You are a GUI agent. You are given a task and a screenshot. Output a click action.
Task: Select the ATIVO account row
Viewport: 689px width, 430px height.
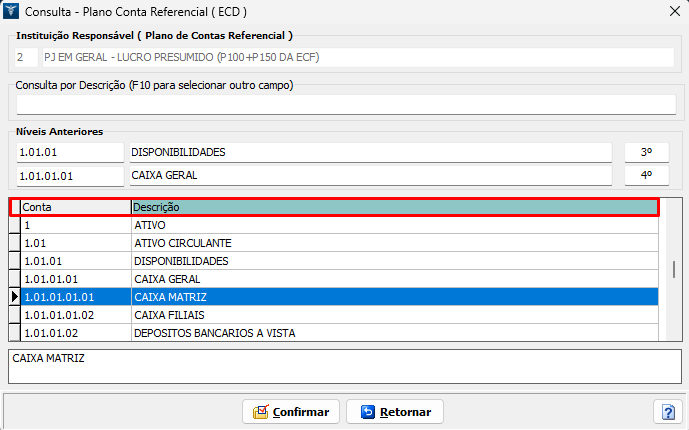(x=394, y=225)
